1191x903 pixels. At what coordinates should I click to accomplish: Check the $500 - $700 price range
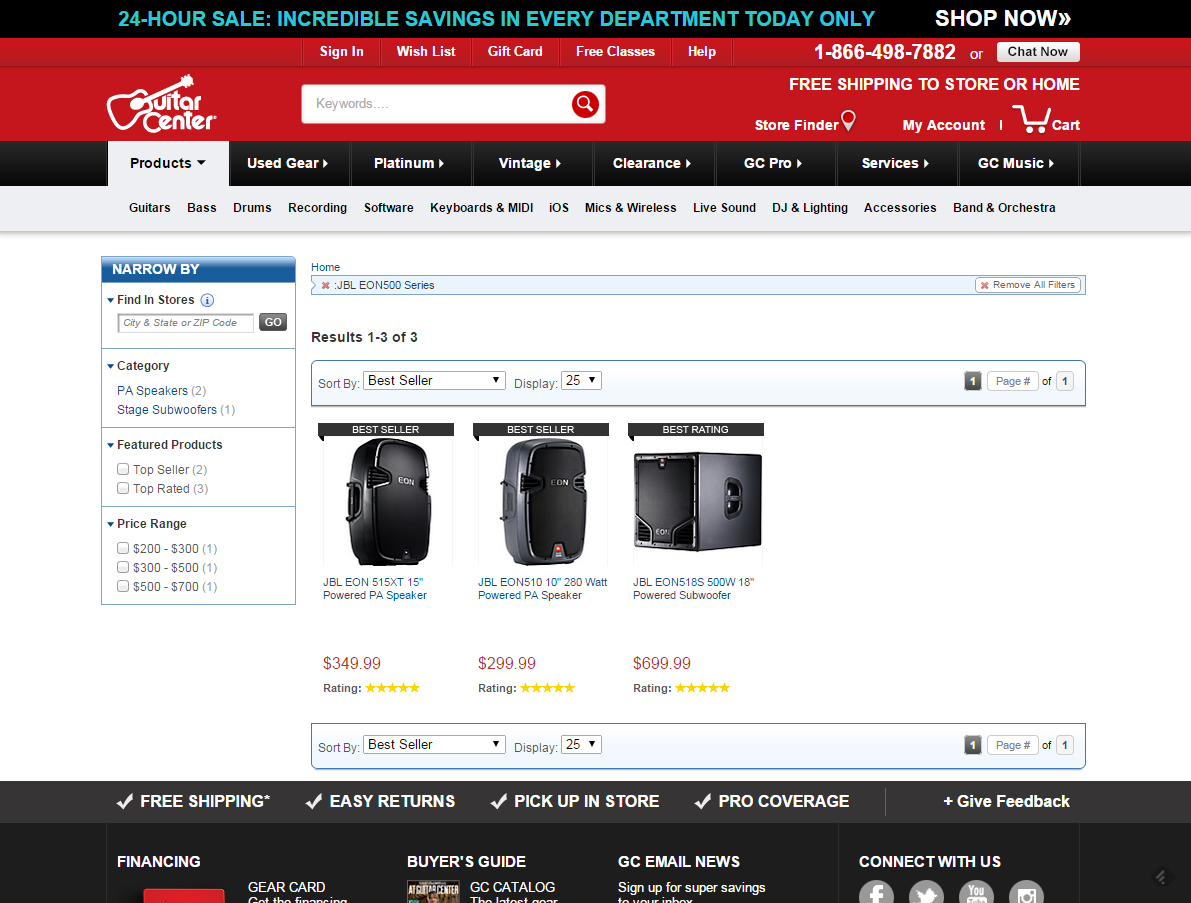(123, 586)
